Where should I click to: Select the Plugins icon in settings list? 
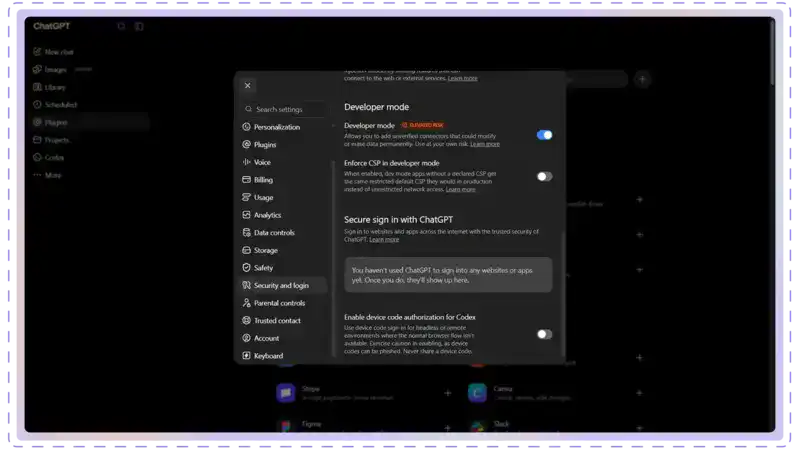[x=246, y=144]
